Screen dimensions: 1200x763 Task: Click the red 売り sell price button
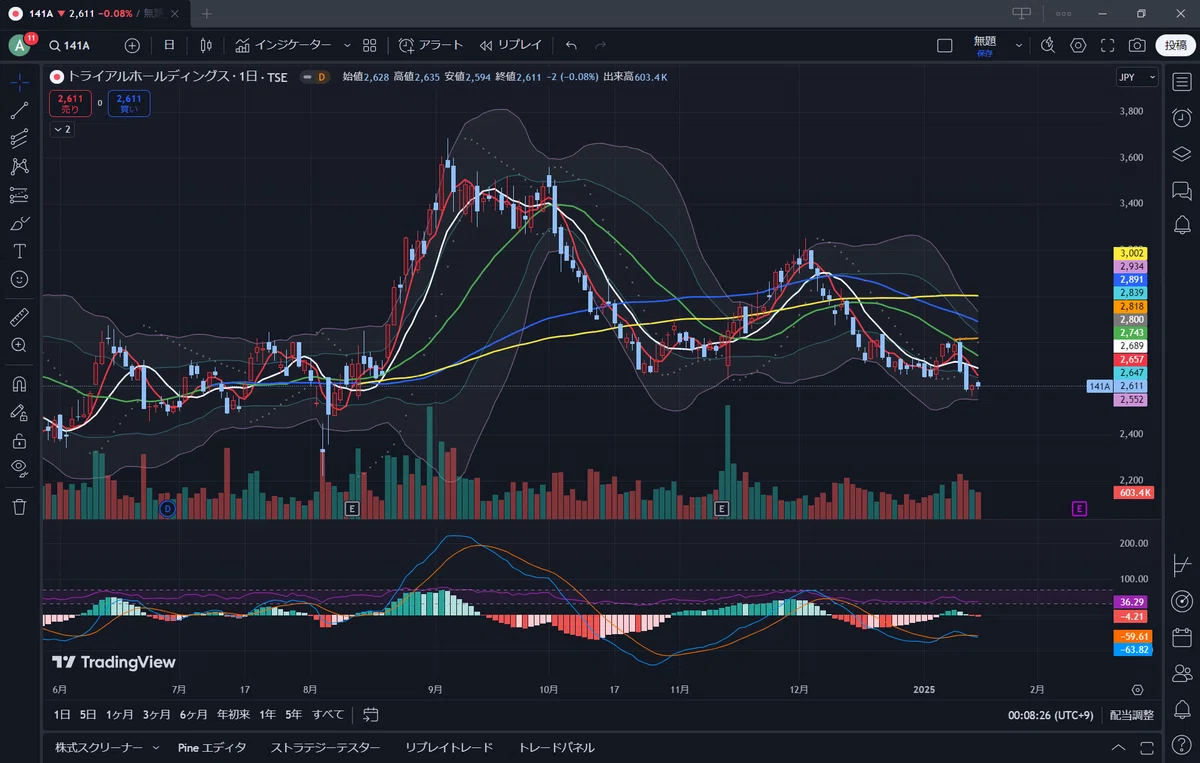tap(71, 103)
